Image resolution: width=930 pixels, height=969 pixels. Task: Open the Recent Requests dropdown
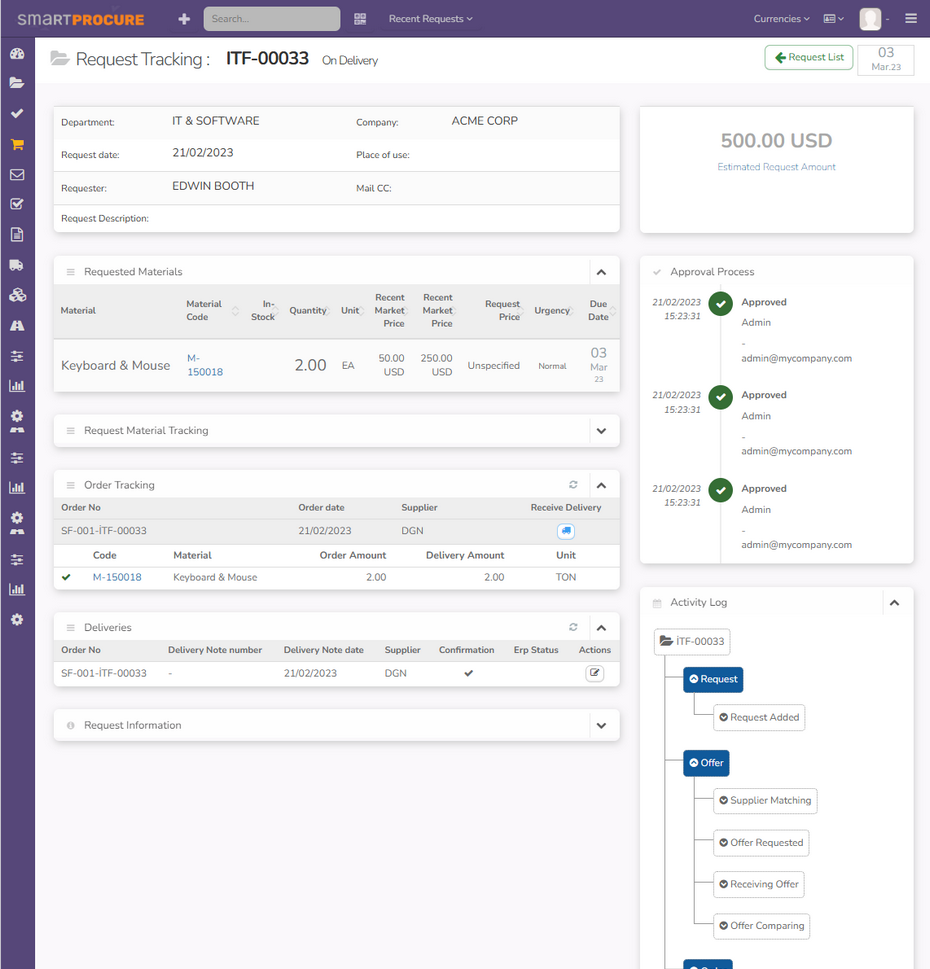(430, 19)
